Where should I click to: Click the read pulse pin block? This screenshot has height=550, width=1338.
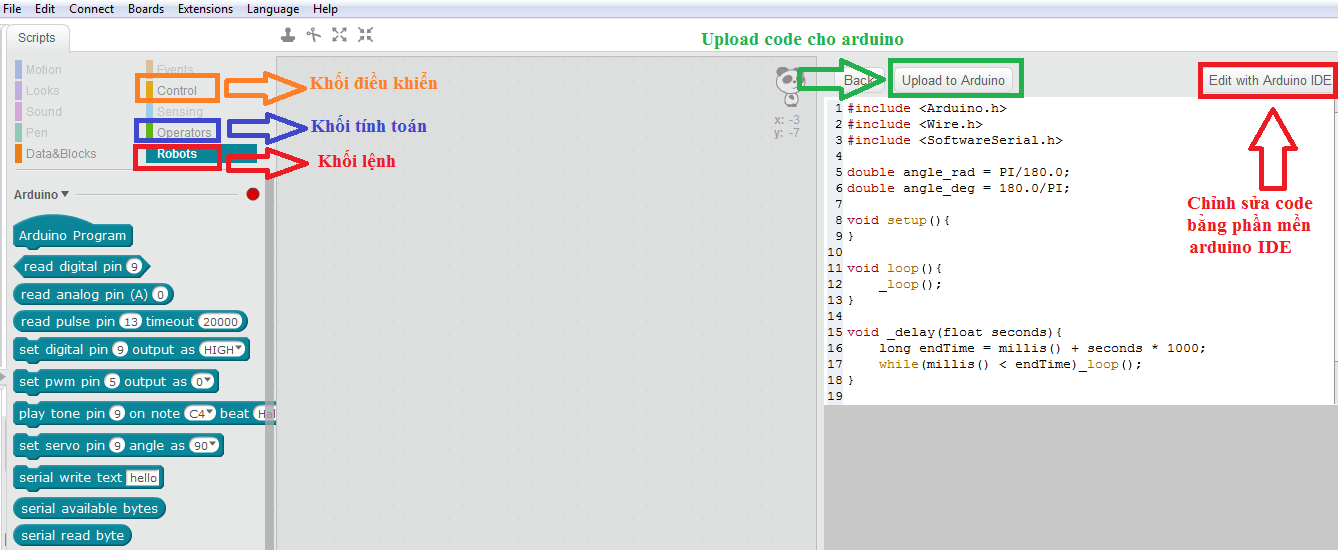(130, 322)
